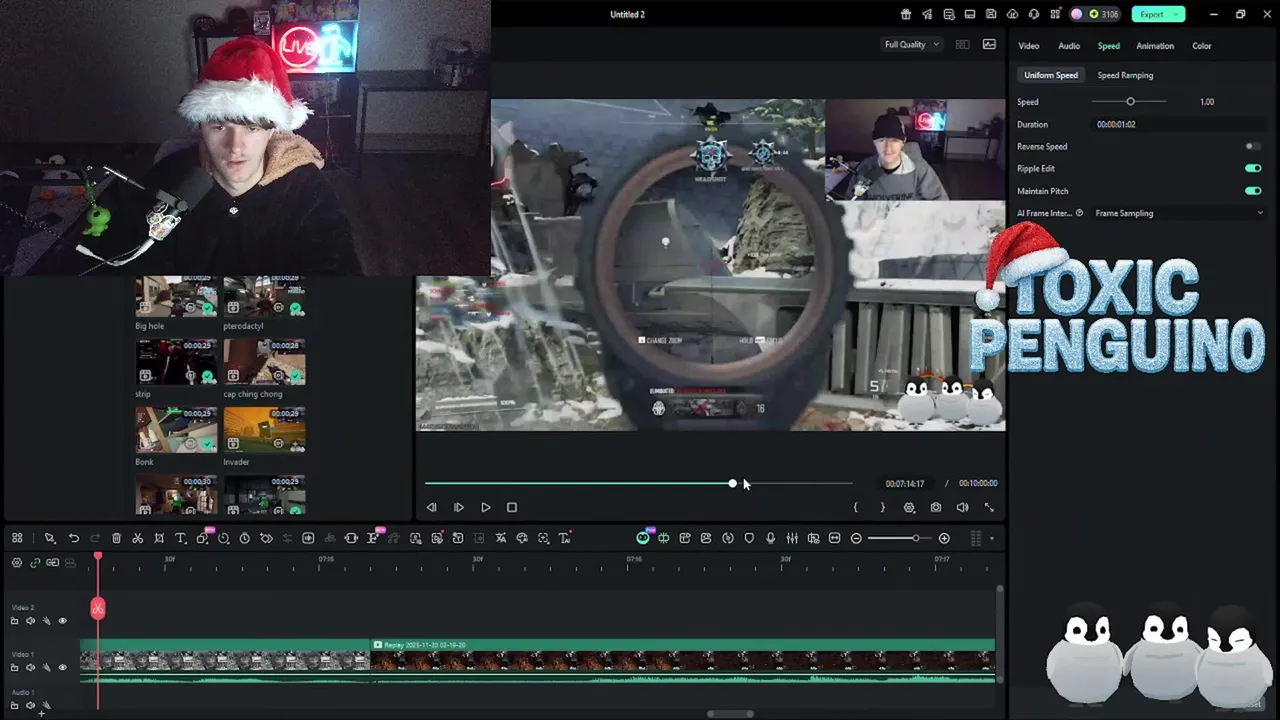This screenshot has width=1280, height=720.
Task: Click the preview volume speaker icon
Action: 962,508
